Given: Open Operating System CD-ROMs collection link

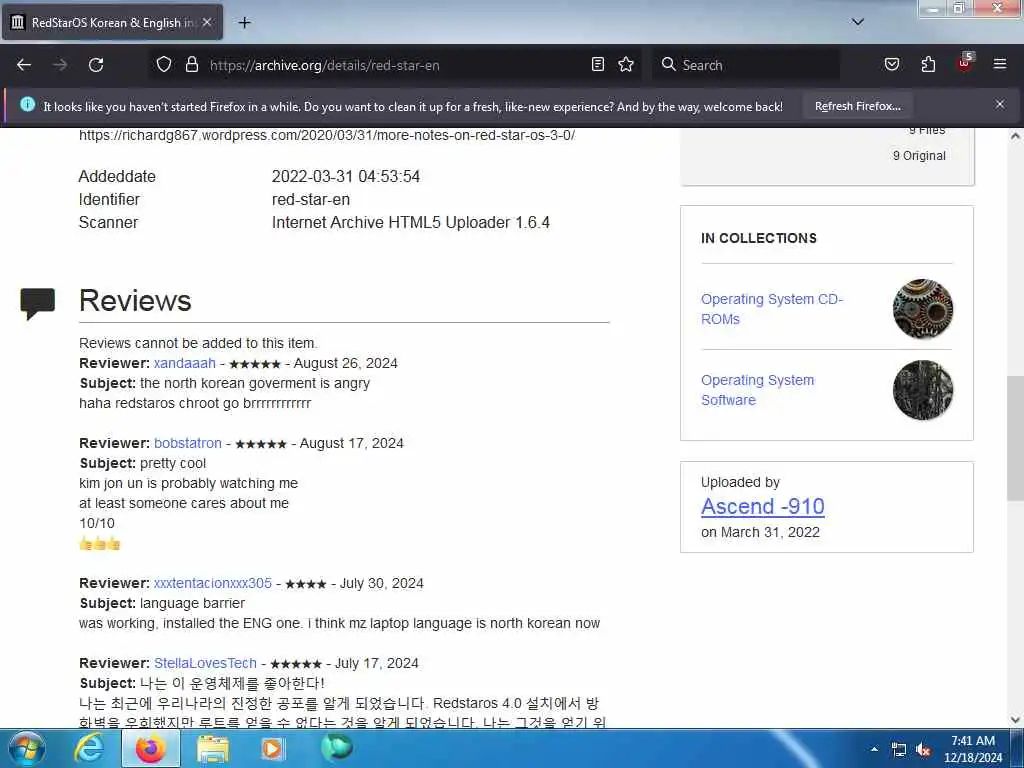Looking at the screenshot, I should click(x=772, y=309).
